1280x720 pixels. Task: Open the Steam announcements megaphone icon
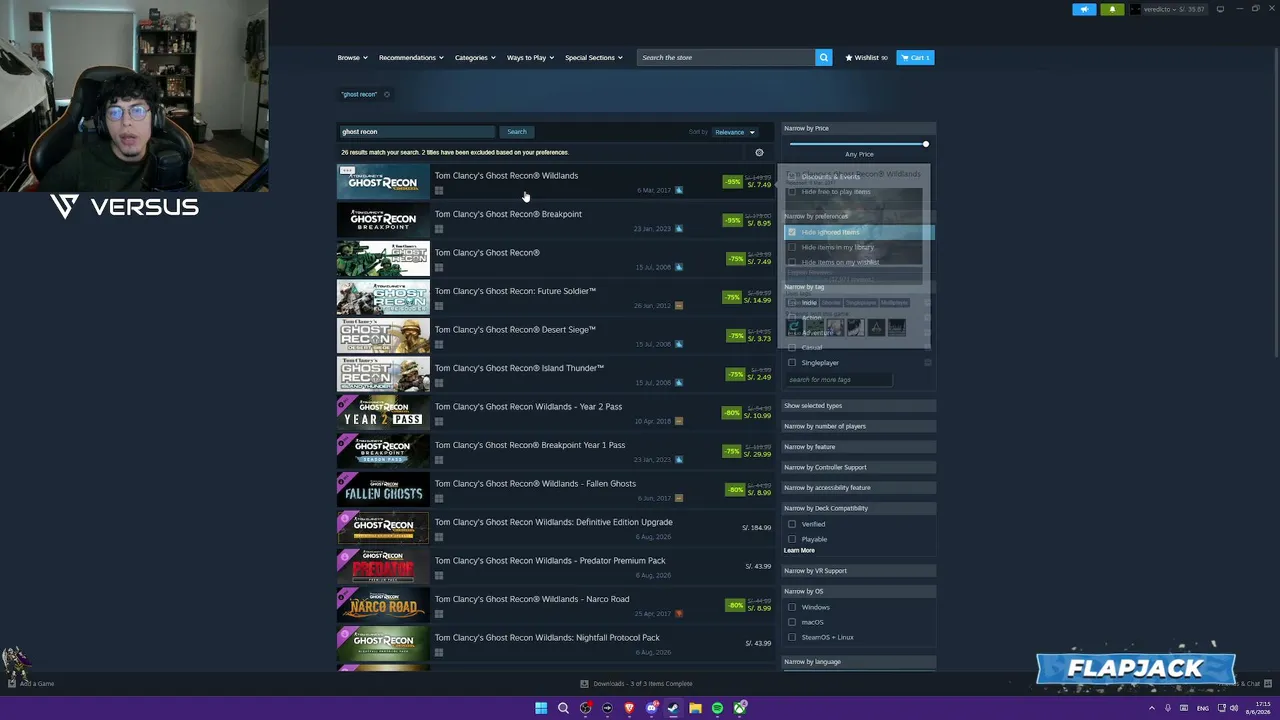[x=1085, y=9]
